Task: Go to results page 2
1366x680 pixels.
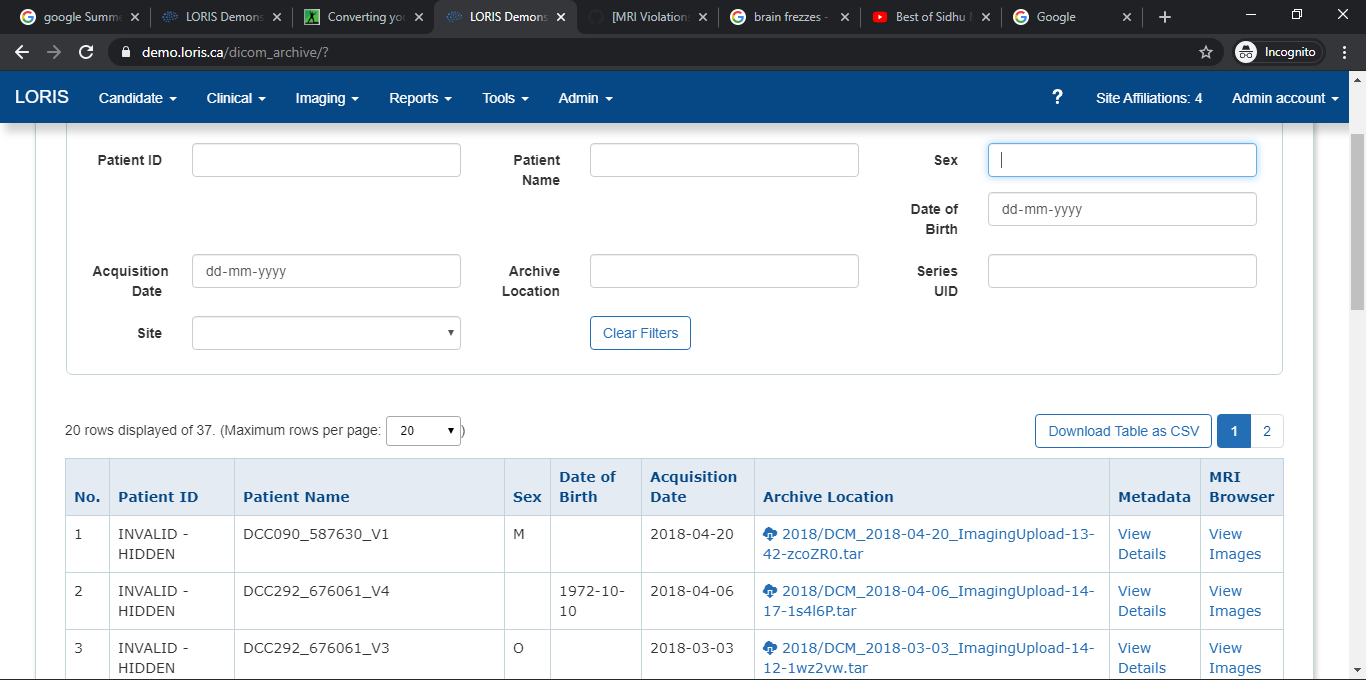Action: tap(1266, 430)
